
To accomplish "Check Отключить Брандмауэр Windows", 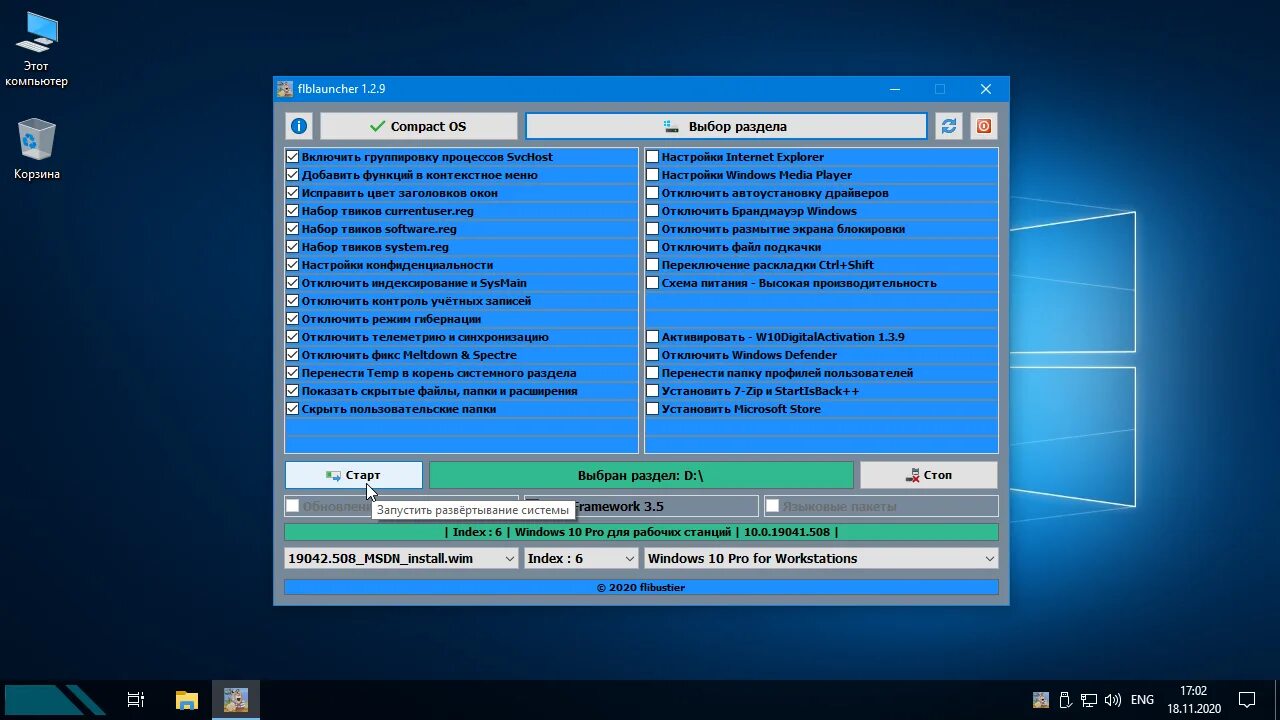I will [653, 211].
